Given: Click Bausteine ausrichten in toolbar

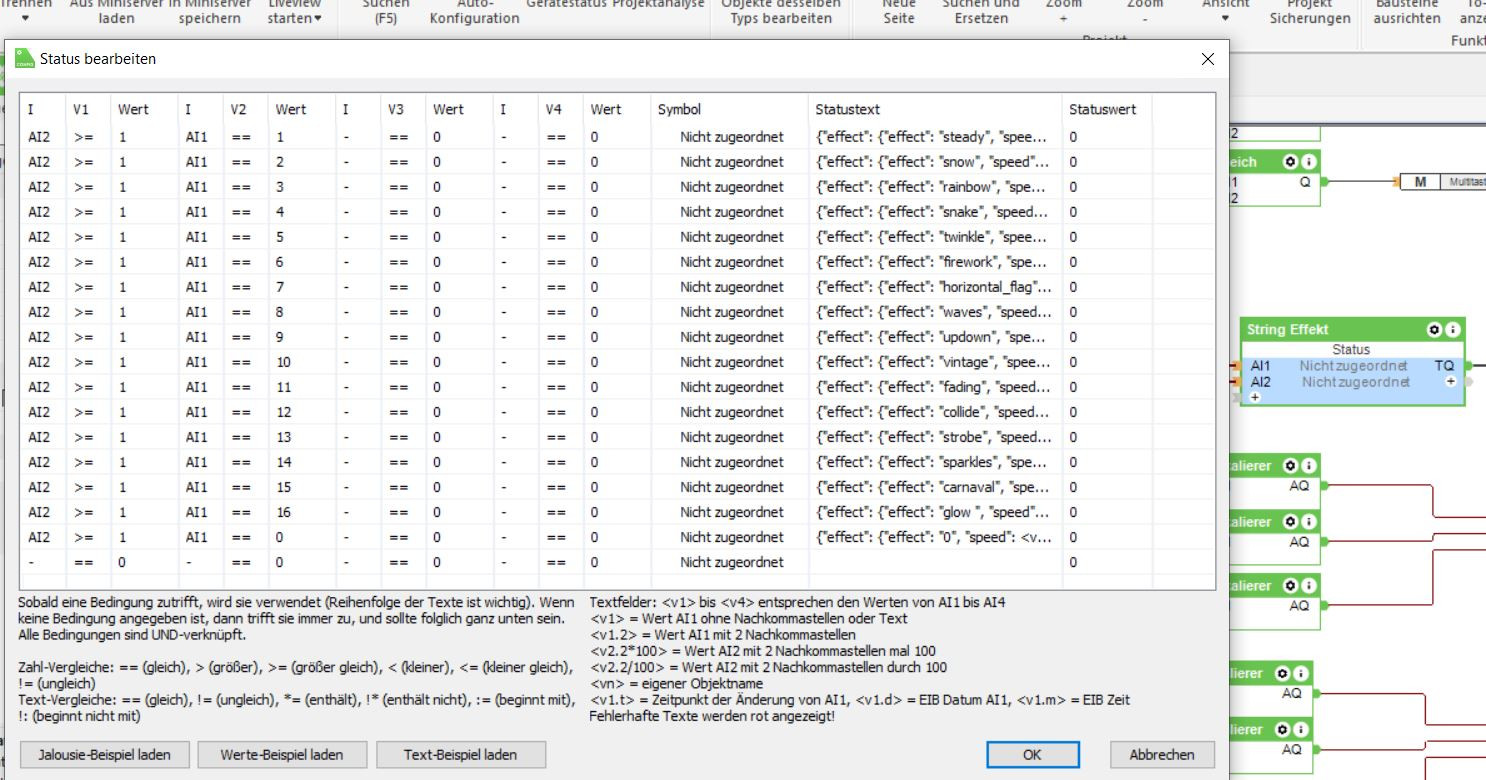Looking at the screenshot, I should click(x=1407, y=12).
